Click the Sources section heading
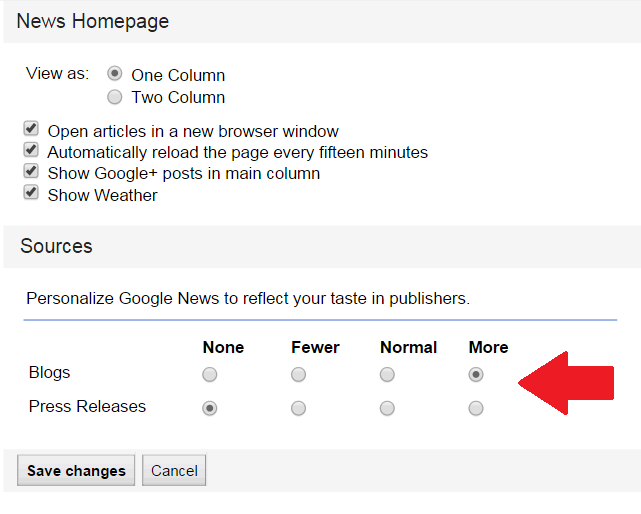 point(56,246)
